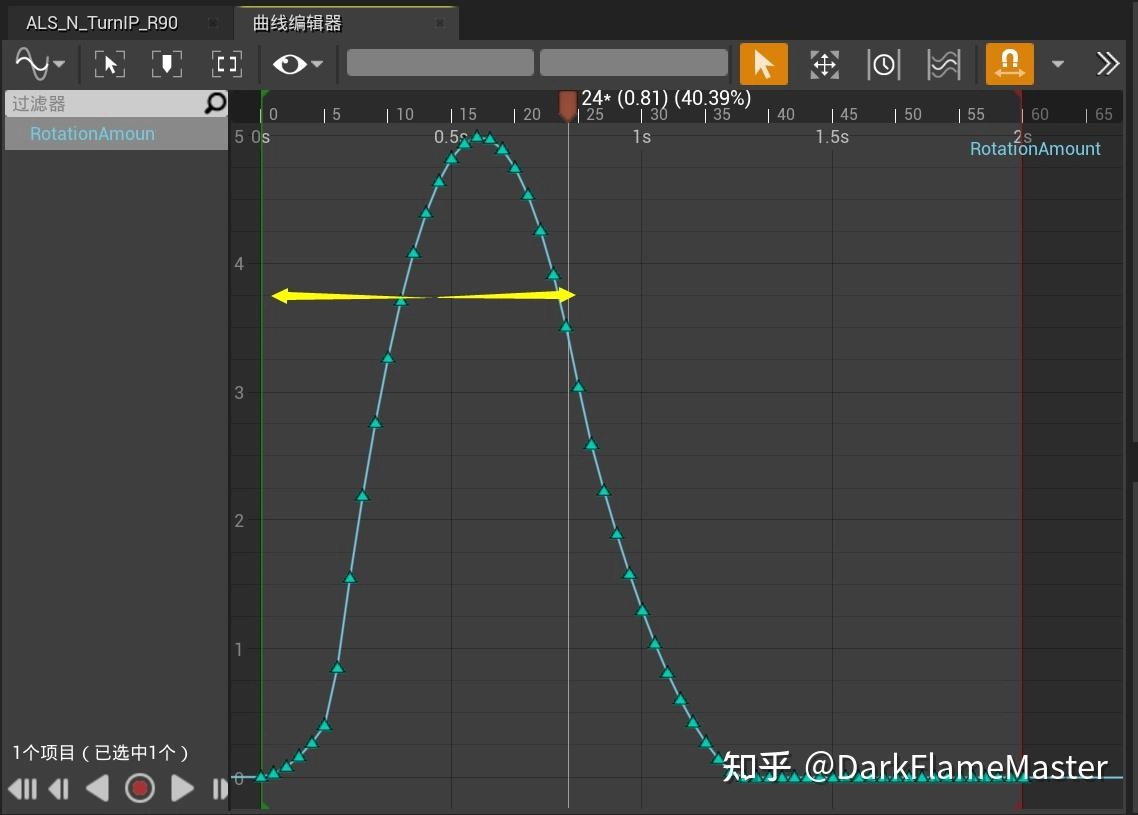Open the snapping options dropdown arrow
This screenshot has width=1138, height=815.
pos(1058,65)
